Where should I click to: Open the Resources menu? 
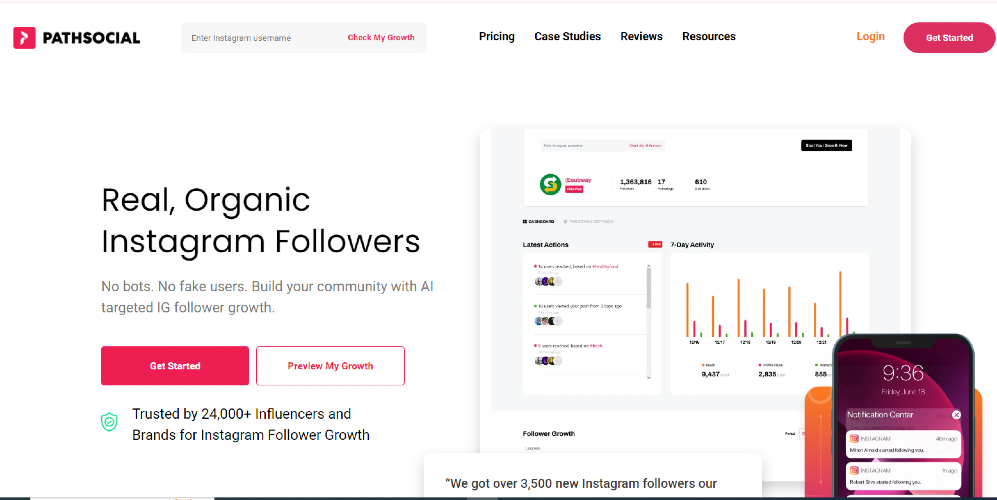tap(708, 36)
